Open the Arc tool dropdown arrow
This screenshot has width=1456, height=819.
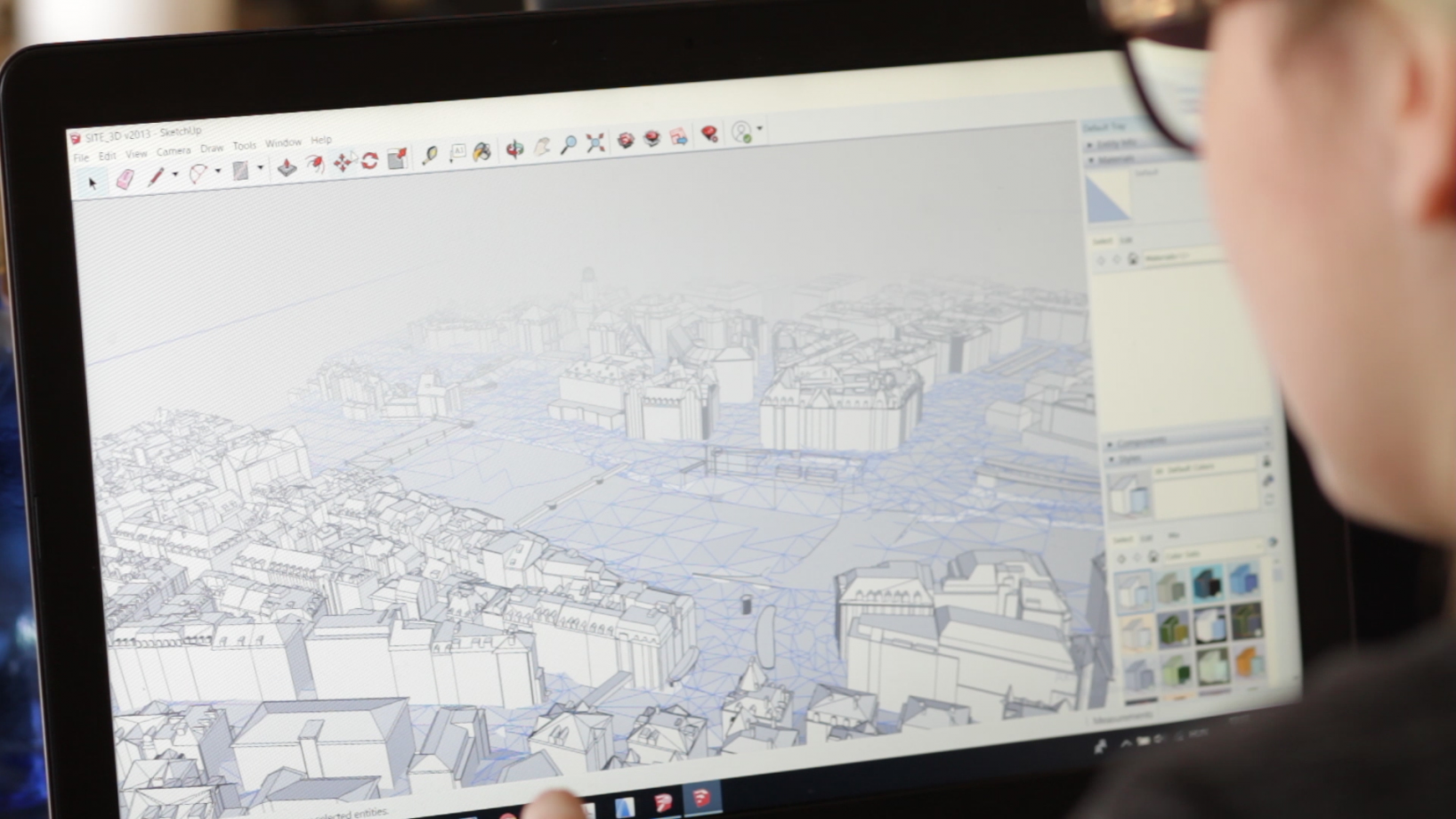click(218, 171)
